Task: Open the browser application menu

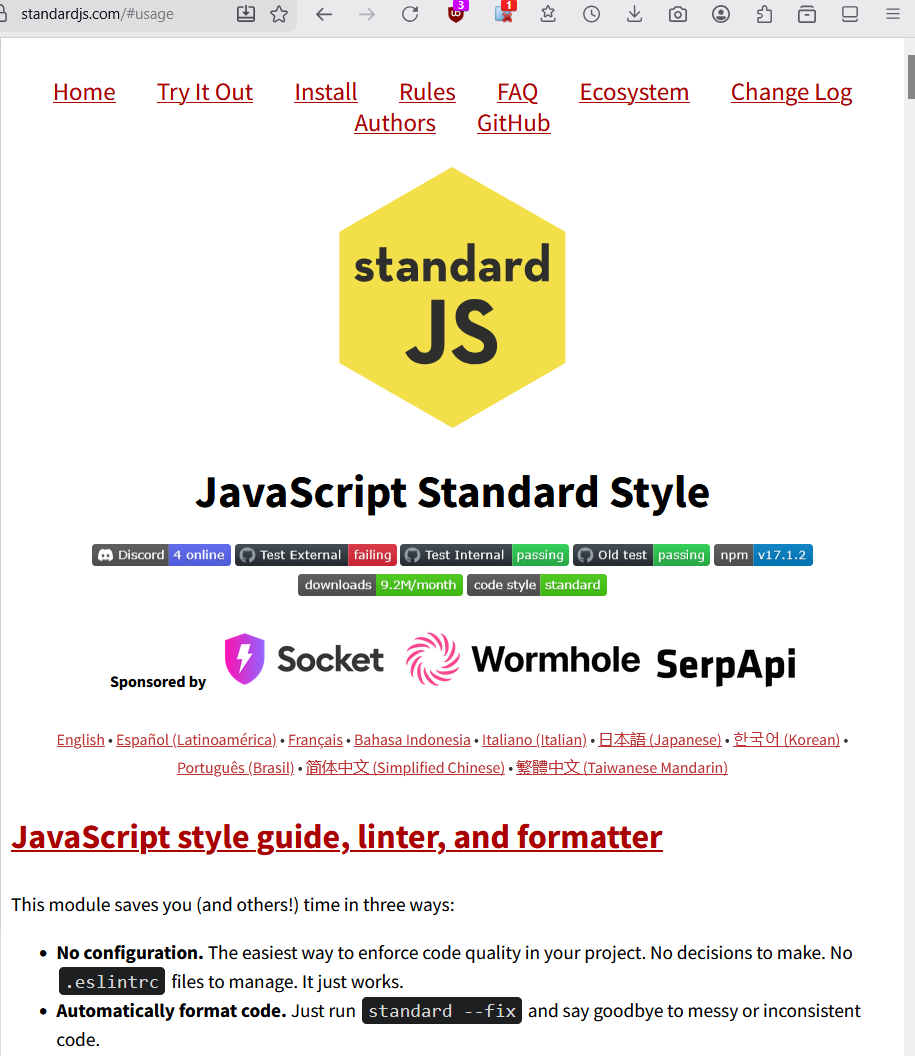Action: click(892, 15)
